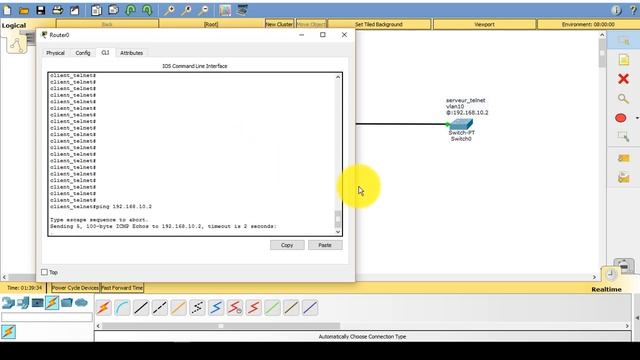Open the CLI tab

coord(105,53)
